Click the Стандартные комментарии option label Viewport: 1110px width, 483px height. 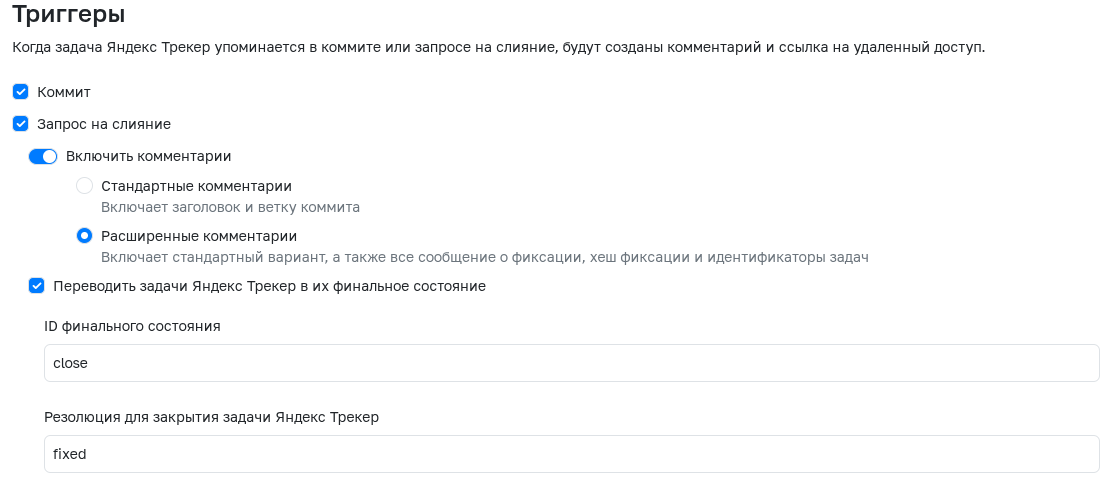click(197, 186)
